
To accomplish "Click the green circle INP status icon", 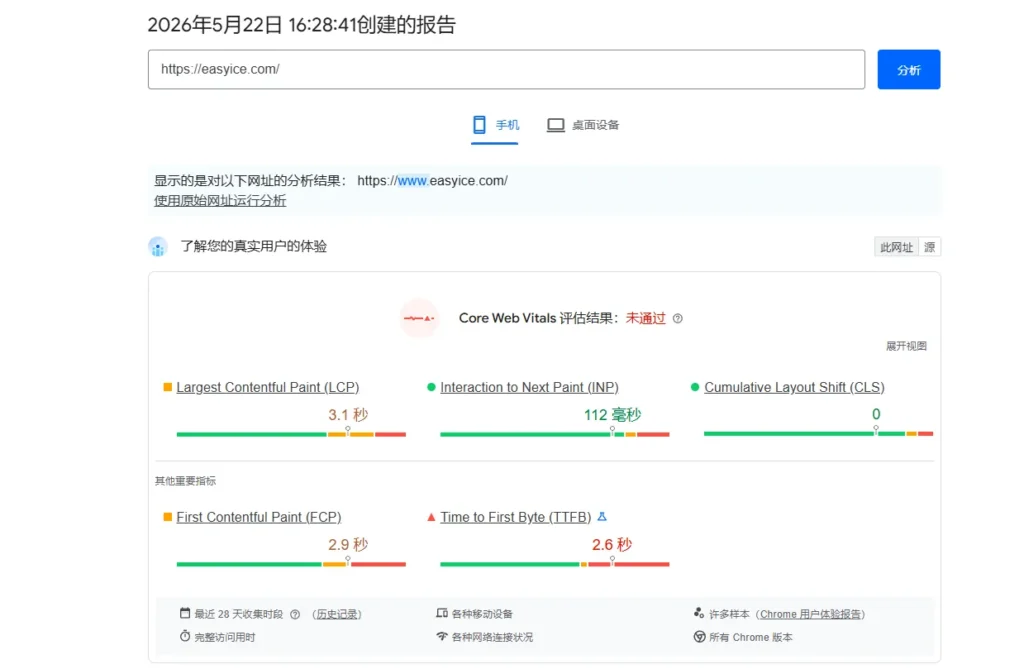I will click(x=431, y=387).
